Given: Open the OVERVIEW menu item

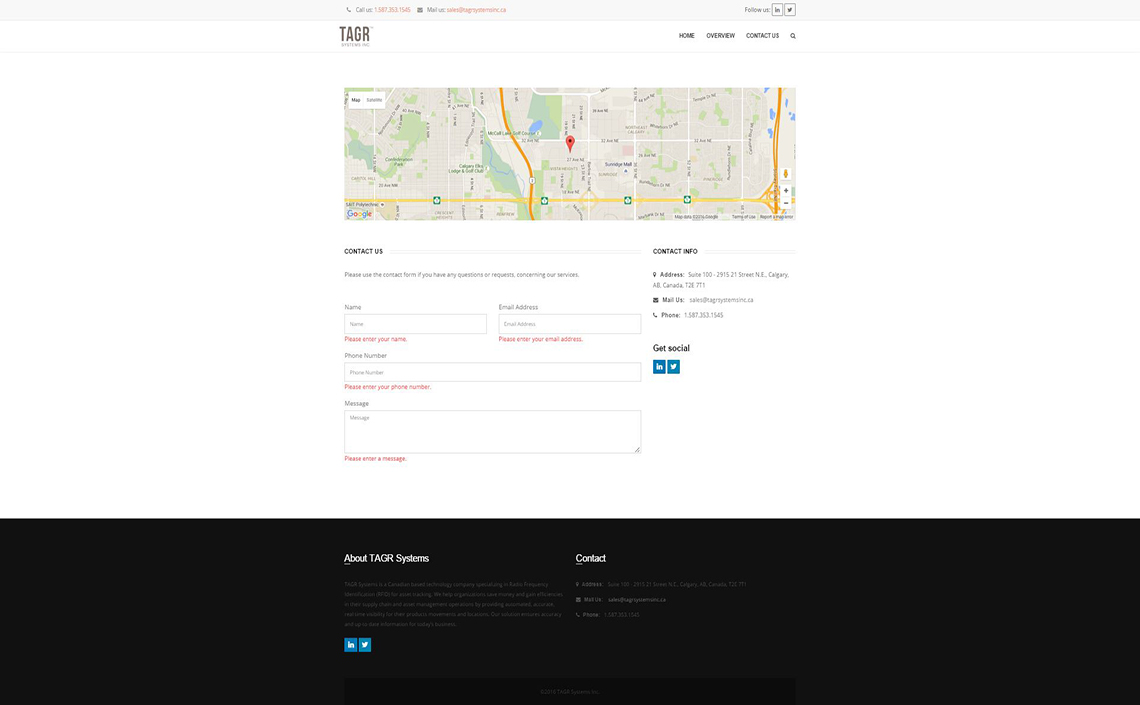Looking at the screenshot, I should pyautogui.click(x=720, y=36).
